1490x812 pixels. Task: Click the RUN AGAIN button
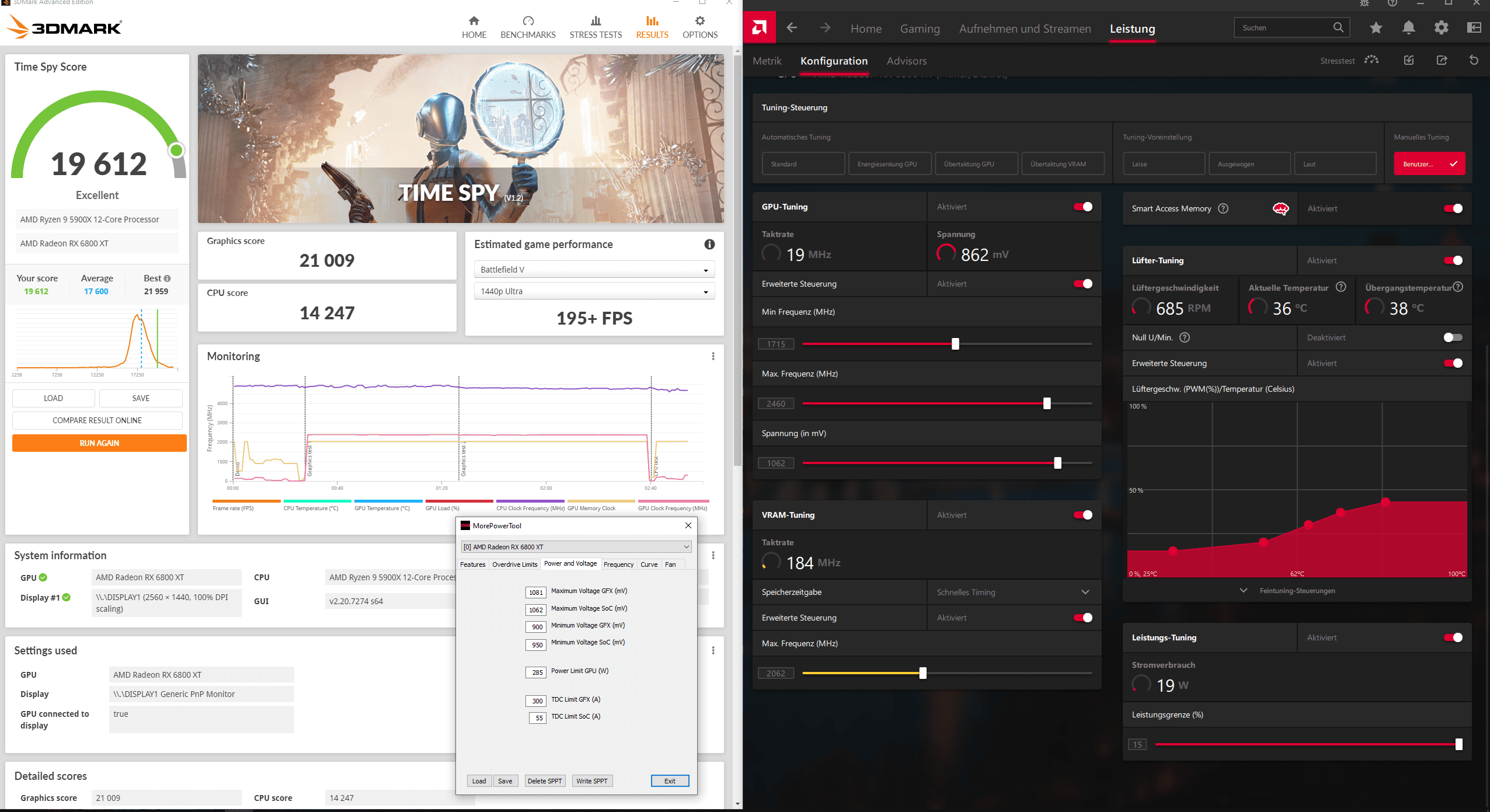99,443
